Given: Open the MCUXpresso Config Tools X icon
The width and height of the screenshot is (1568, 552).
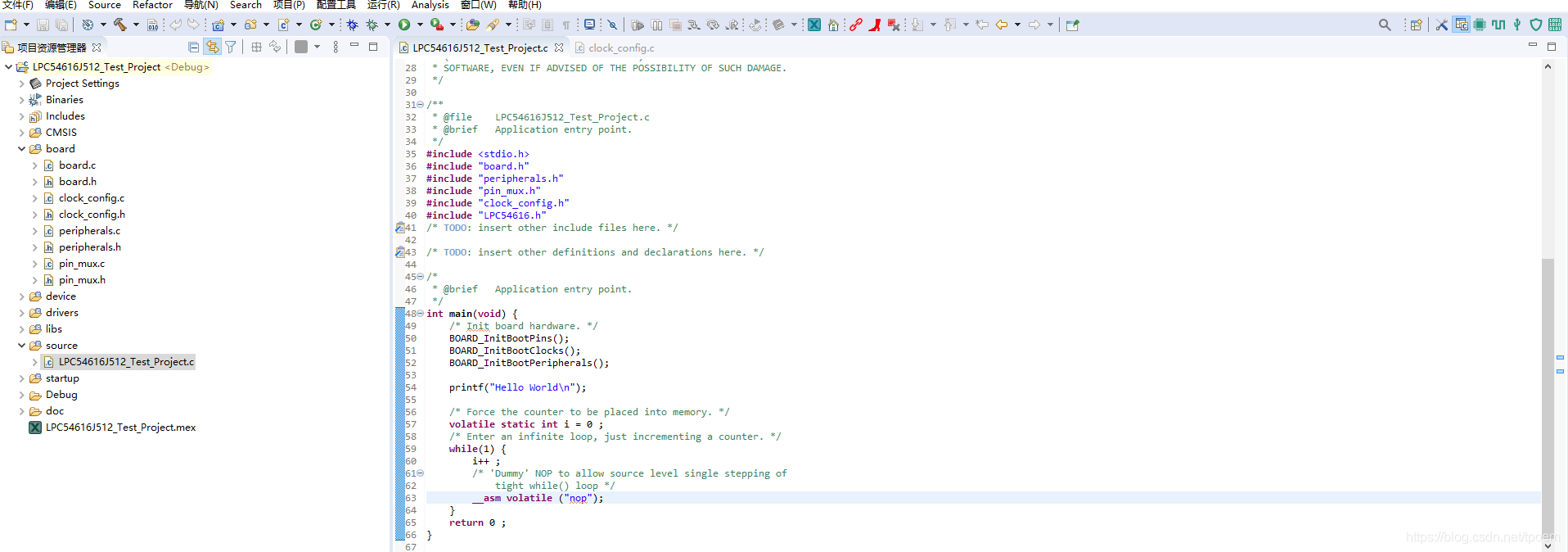Looking at the screenshot, I should click(x=814, y=25).
